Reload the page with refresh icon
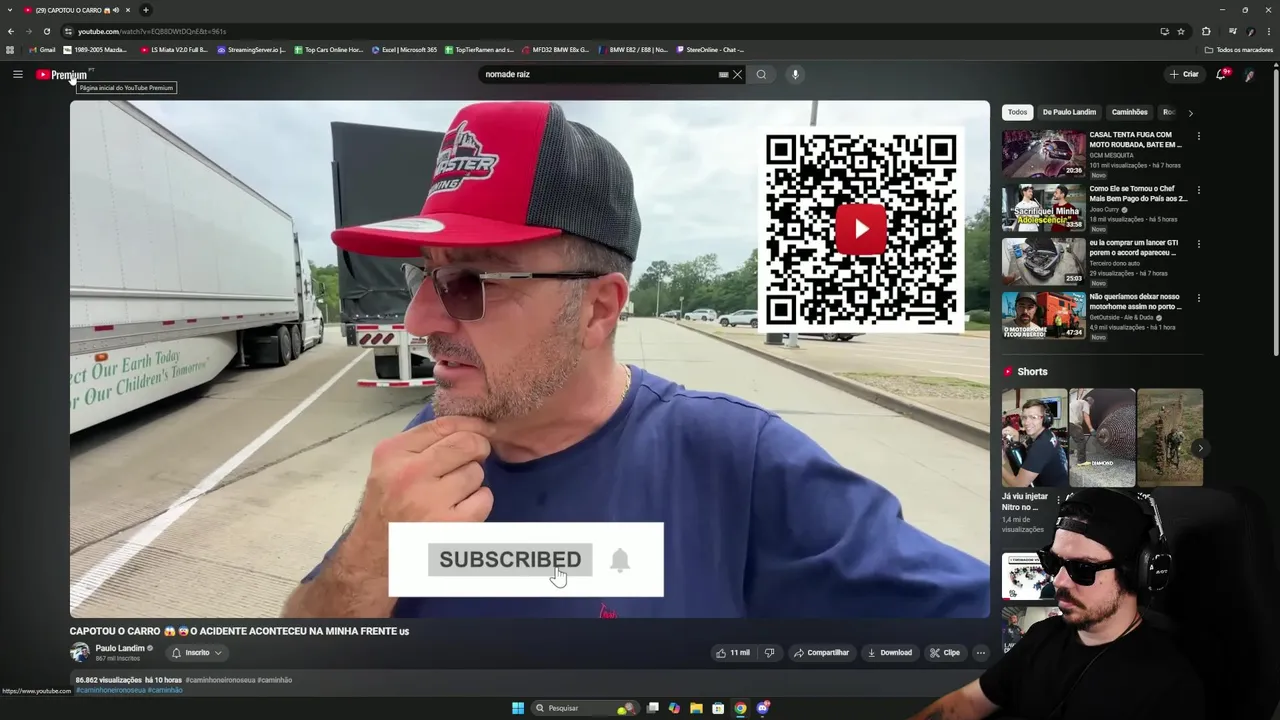This screenshot has width=1280, height=720. point(46,31)
